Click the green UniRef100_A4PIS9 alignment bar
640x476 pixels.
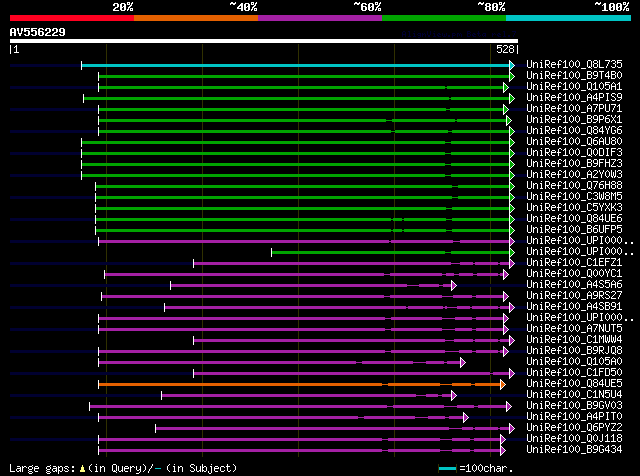point(297,98)
